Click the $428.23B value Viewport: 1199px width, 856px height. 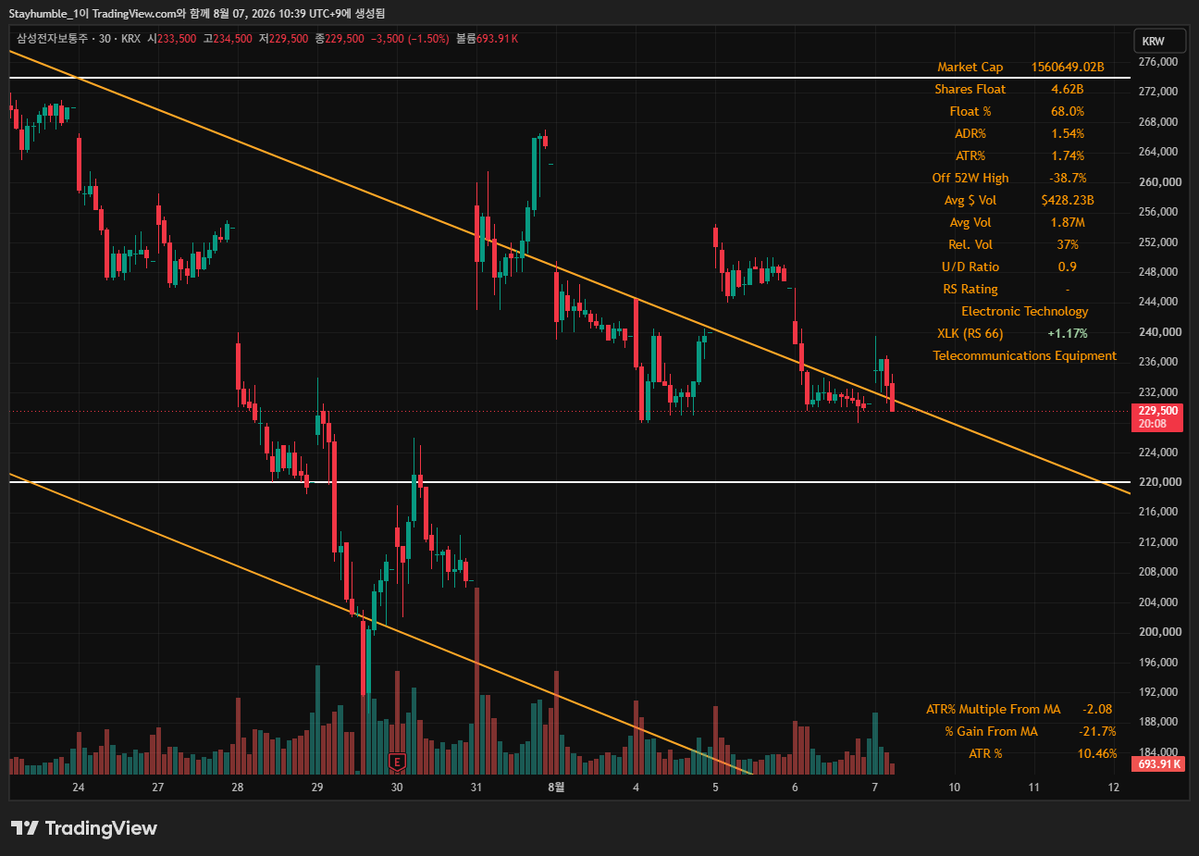coord(1067,200)
